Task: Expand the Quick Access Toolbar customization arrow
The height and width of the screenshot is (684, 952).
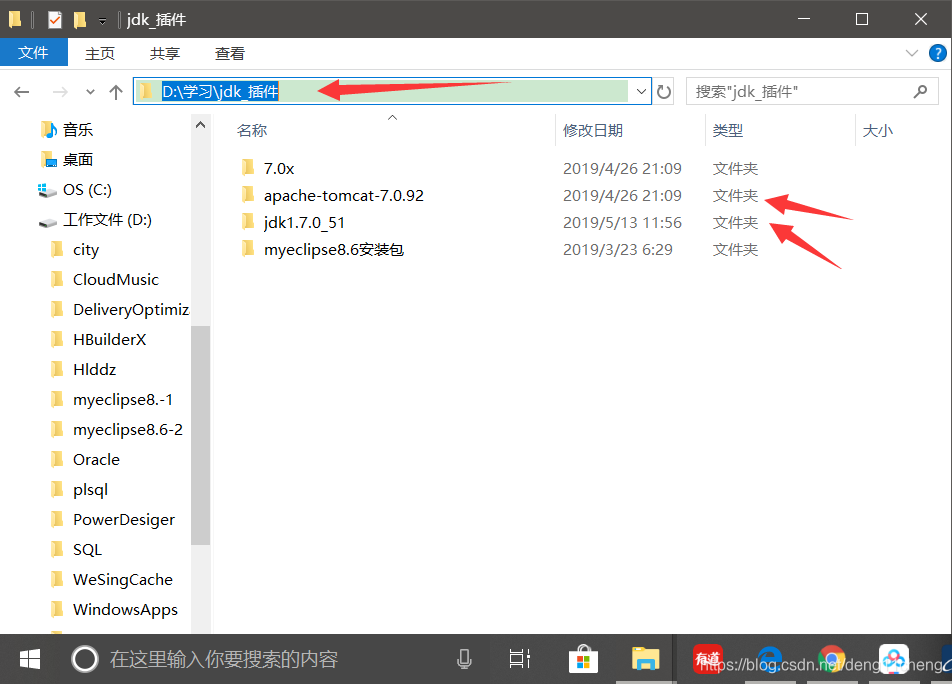Action: click(x=100, y=19)
